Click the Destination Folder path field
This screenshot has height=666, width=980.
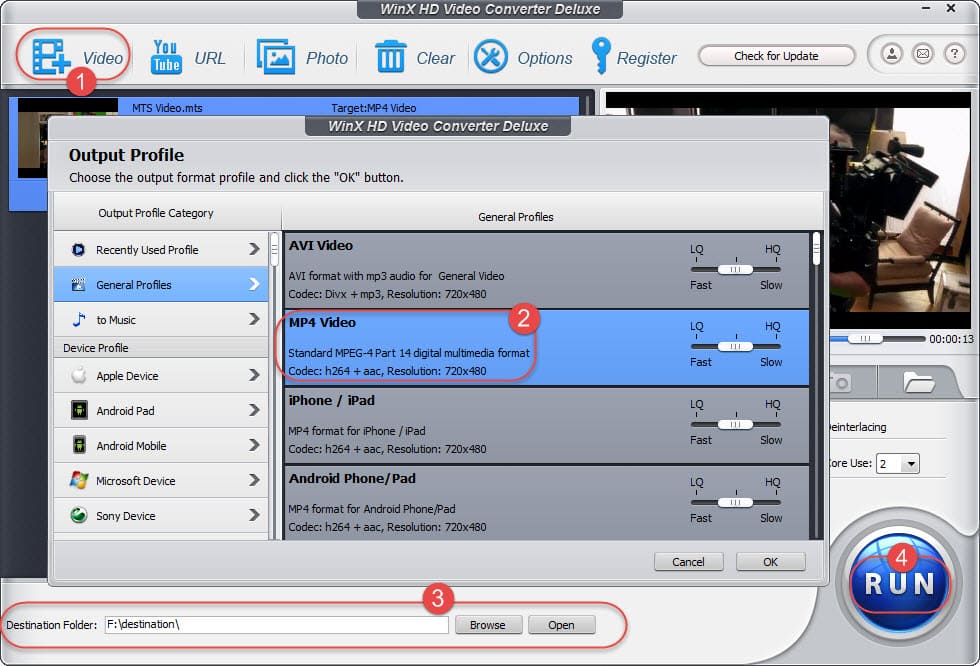coord(276,625)
